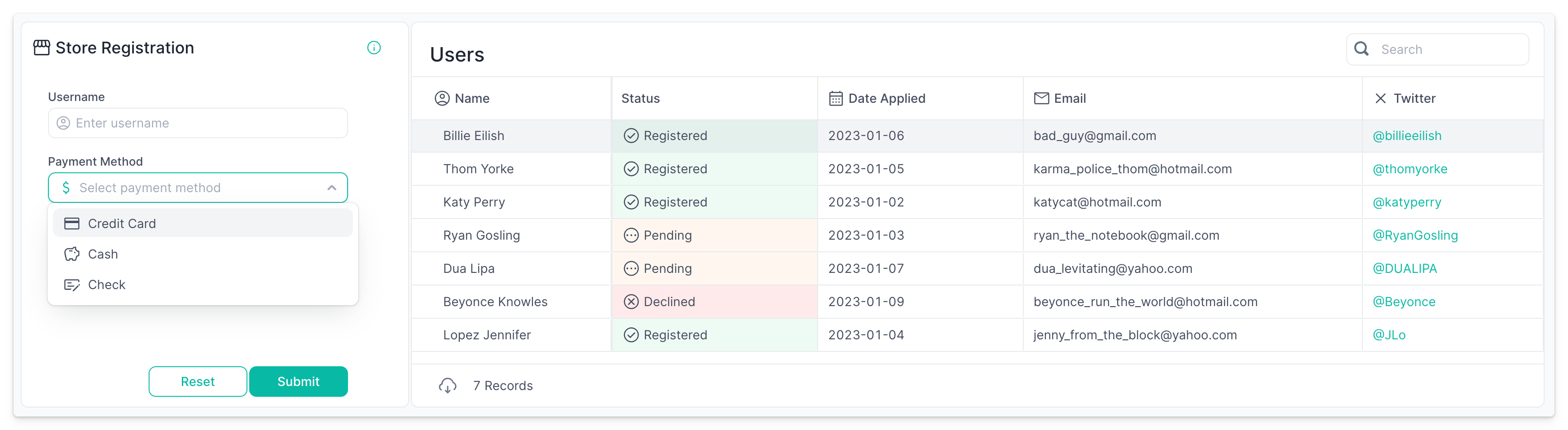Image resolution: width=1568 pixels, height=430 pixels.
Task: Click the Registered status badge for Billie Eilish
Action: pyautogui.click(x=666, y=136)
